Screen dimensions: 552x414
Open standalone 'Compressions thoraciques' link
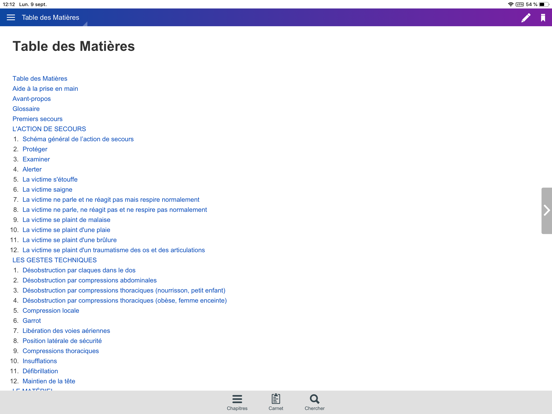61,351
